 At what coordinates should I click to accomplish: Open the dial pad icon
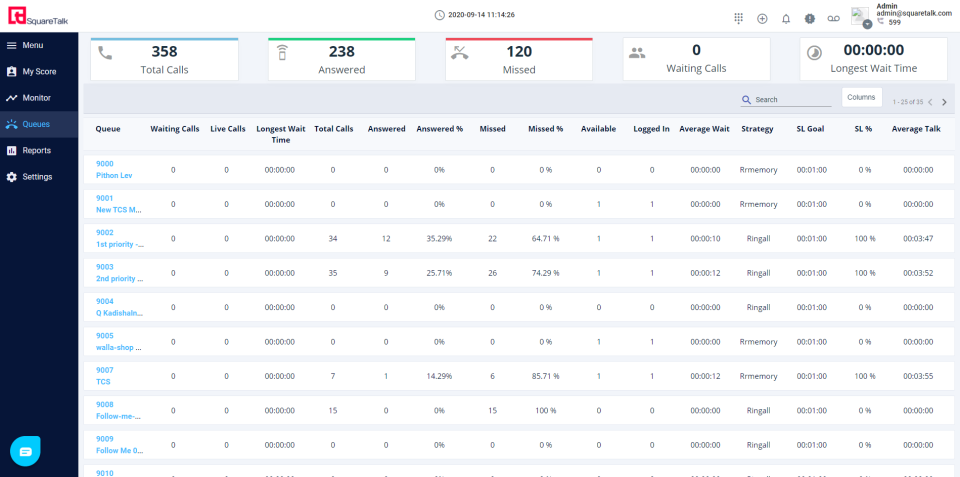(x=738, y=18)
